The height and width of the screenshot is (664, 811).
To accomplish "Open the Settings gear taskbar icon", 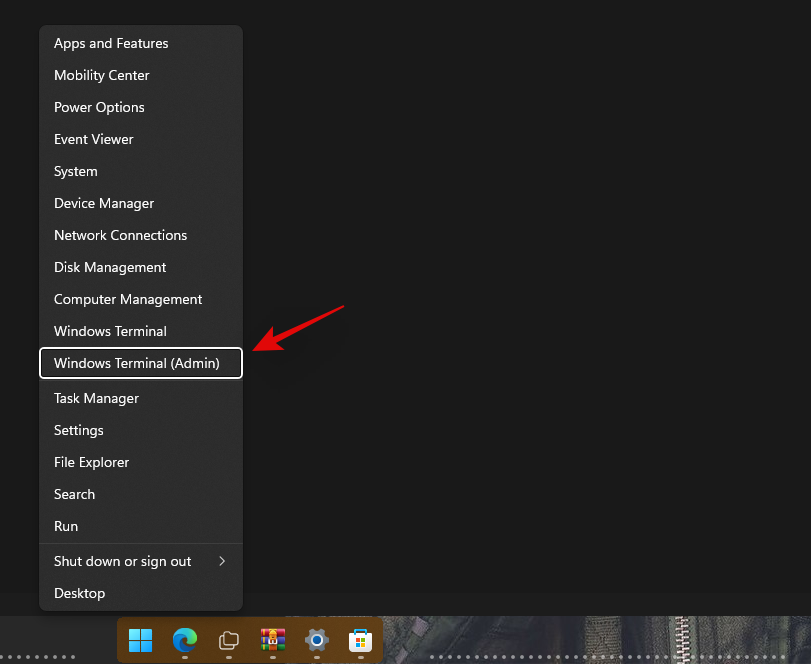I will tap(317, 639).
